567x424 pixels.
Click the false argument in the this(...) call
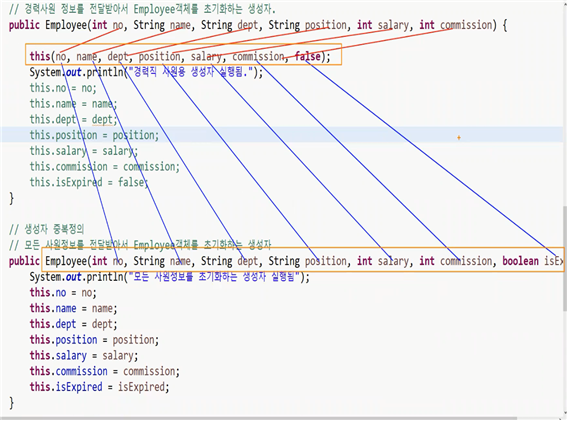click(x=308, y=56)
